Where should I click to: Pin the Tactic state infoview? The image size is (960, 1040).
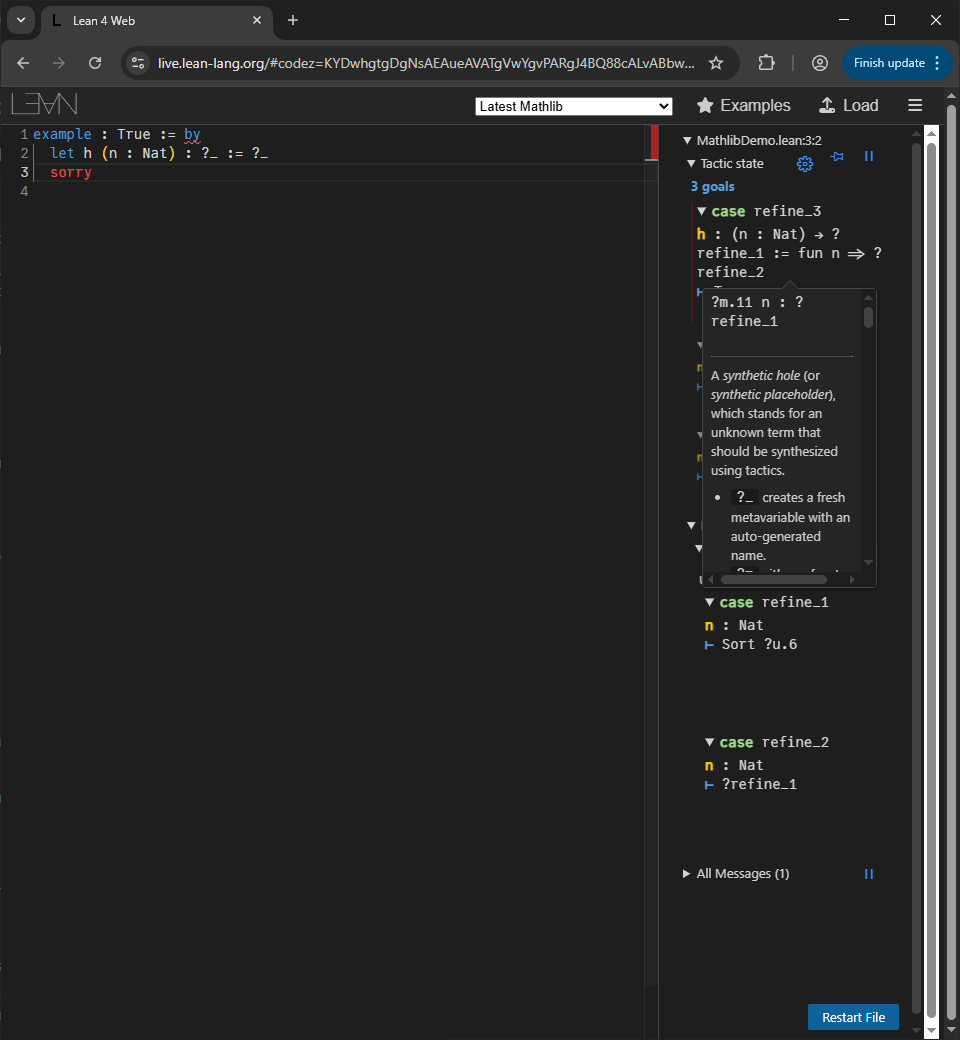click(837, 157)
